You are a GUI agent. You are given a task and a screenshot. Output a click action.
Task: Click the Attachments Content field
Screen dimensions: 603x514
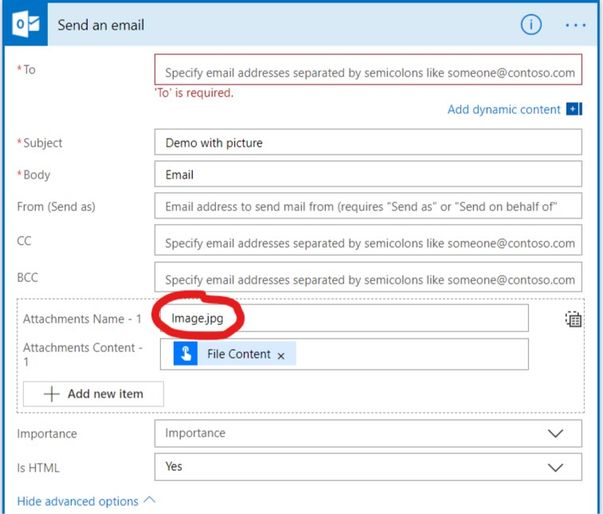[344, 354]
